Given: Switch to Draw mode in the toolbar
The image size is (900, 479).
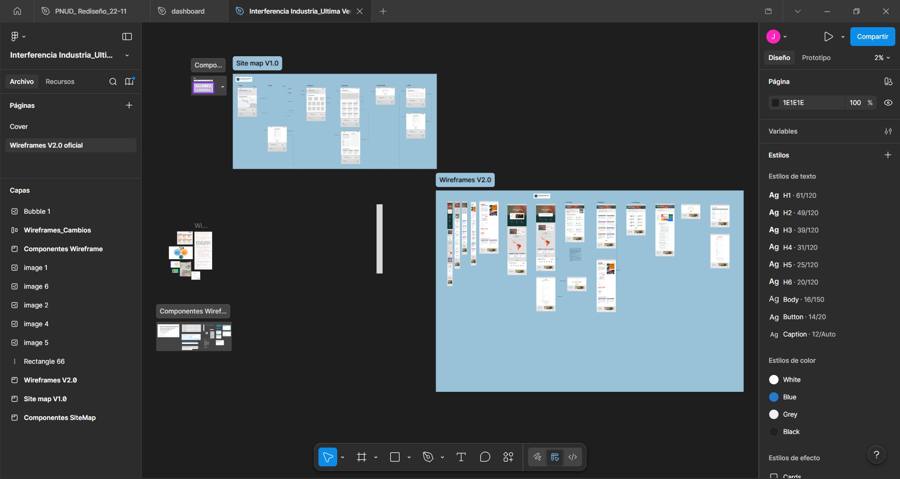Looking at the screenshot, I should [x=537, y=457].
